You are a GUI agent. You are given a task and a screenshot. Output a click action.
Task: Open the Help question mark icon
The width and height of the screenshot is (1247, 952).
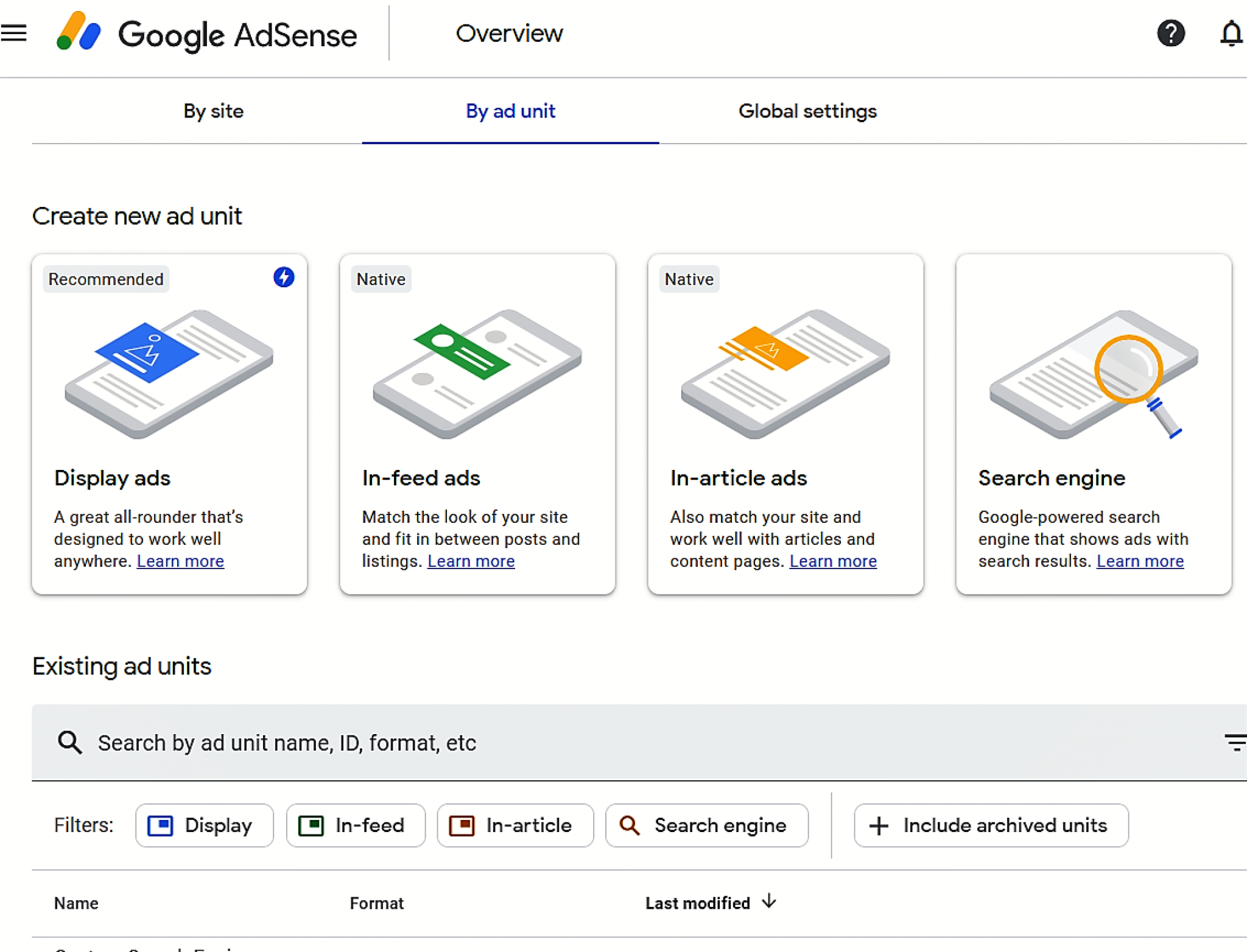click(x=1170, y=33)
